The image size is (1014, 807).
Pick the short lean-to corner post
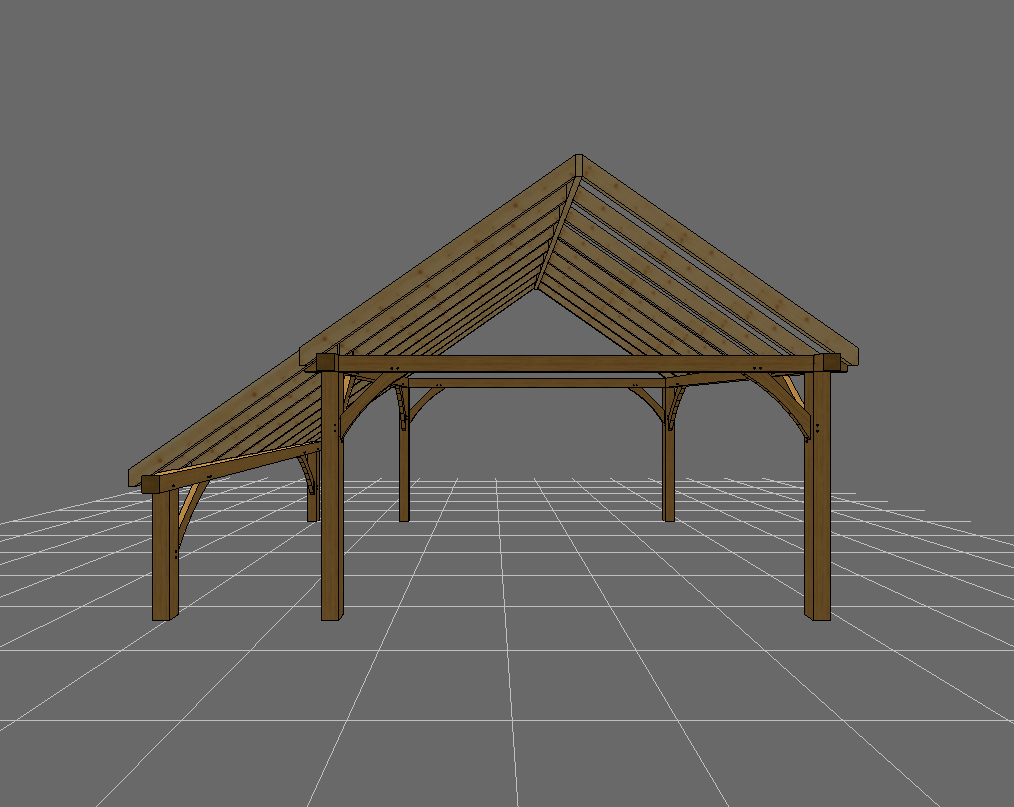point(164,560)
